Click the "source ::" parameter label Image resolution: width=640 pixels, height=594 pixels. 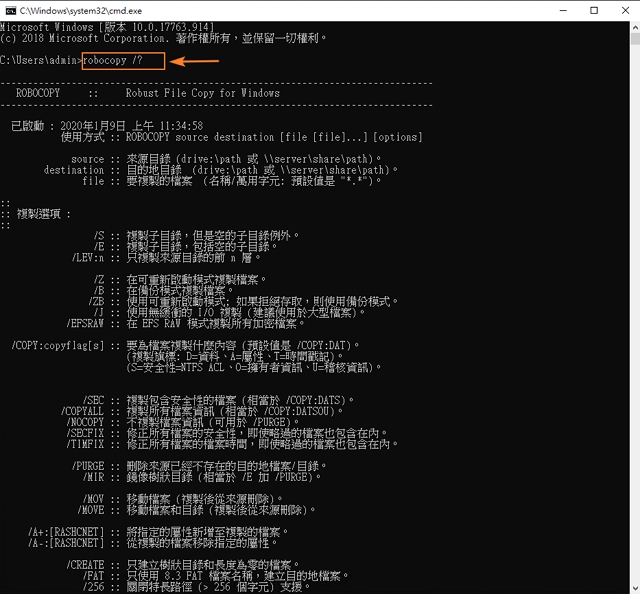tap(96, 159)
